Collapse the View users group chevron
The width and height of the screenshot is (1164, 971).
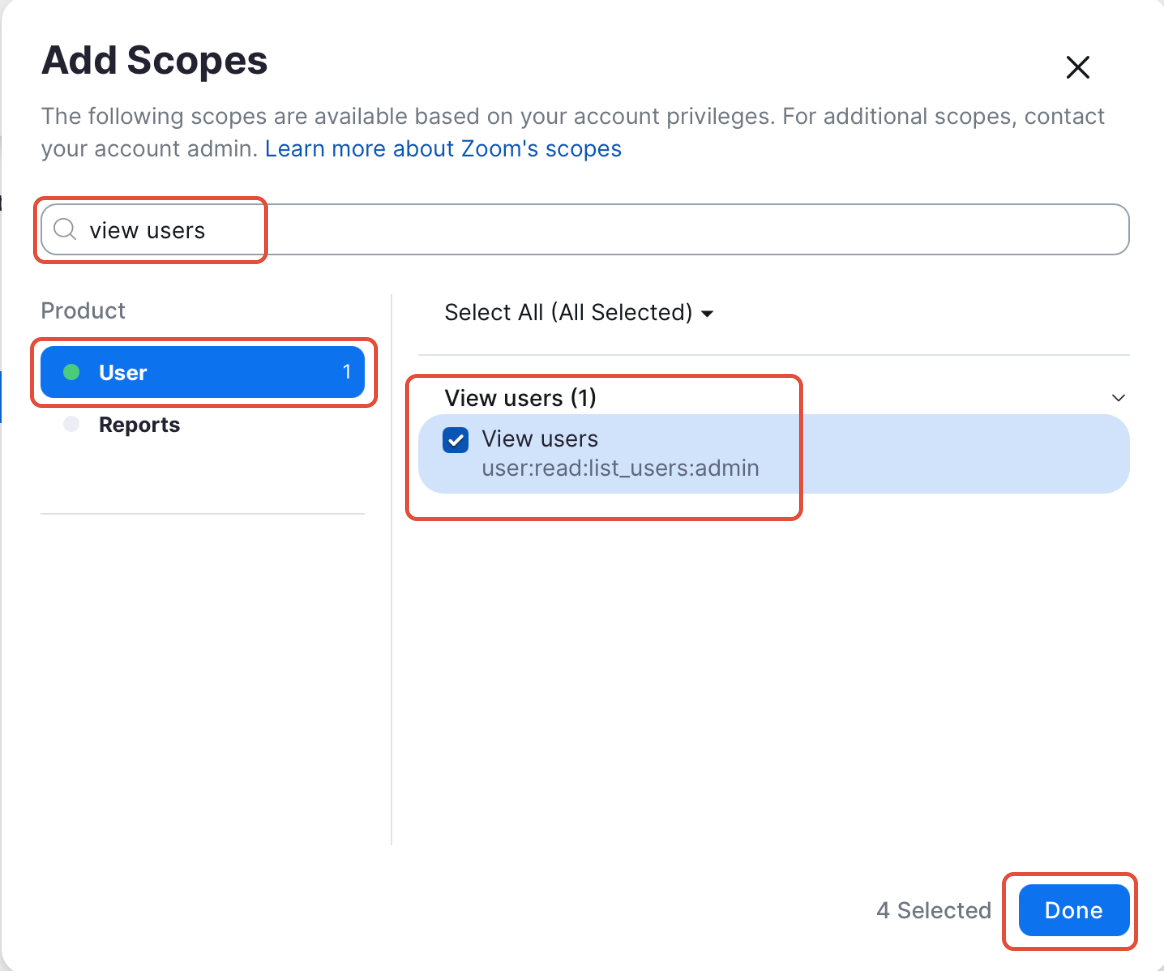coord(1118,398)
